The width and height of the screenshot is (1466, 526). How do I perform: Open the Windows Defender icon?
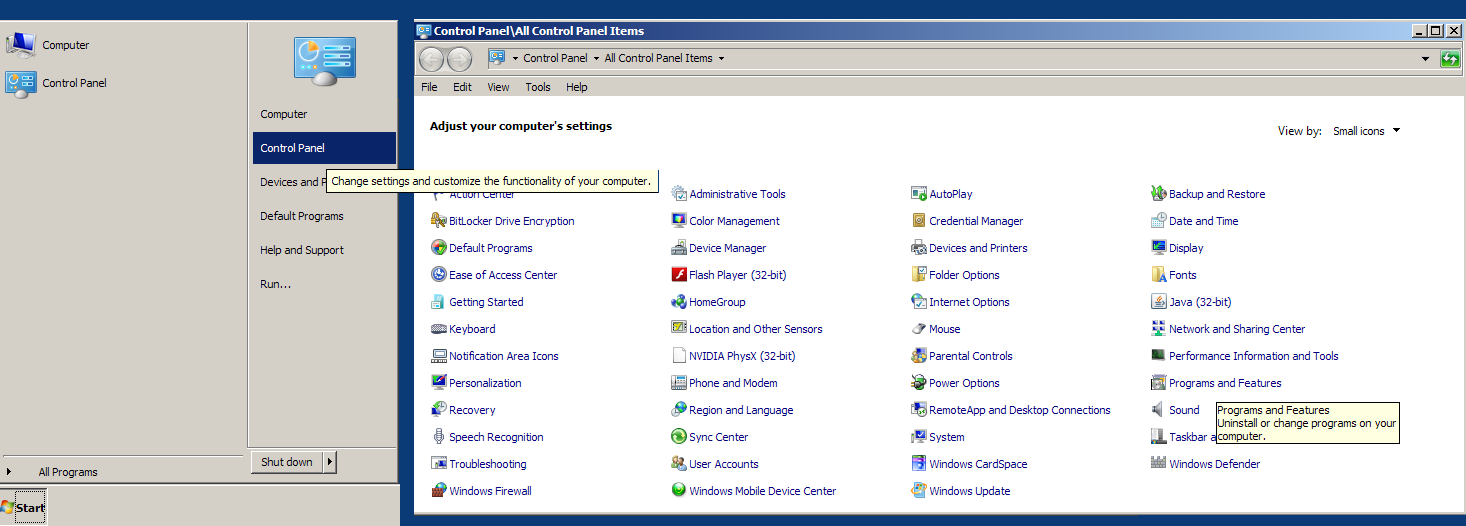(x=1159, y=464)
